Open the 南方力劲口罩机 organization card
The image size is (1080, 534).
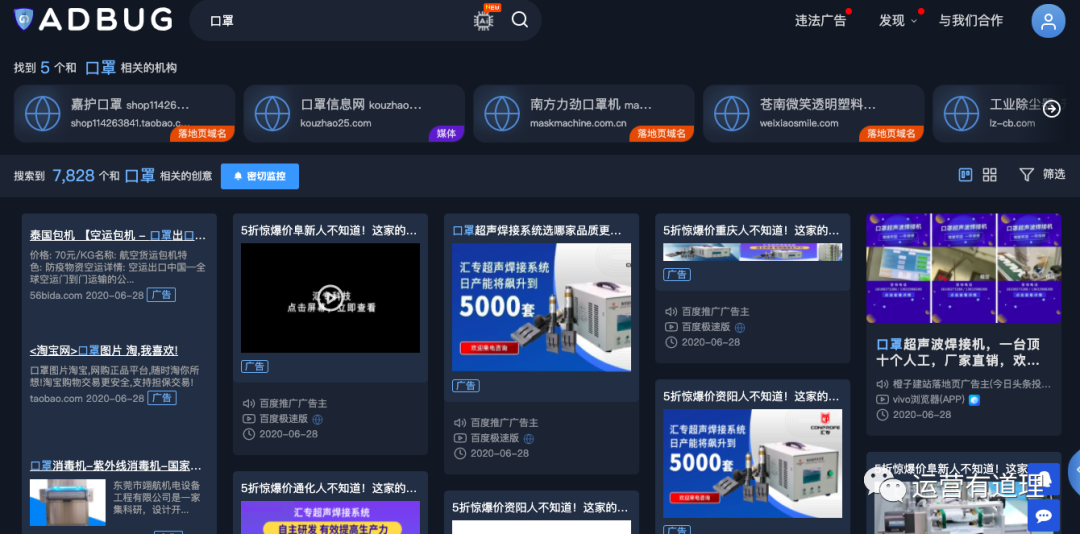coord(583,114)
